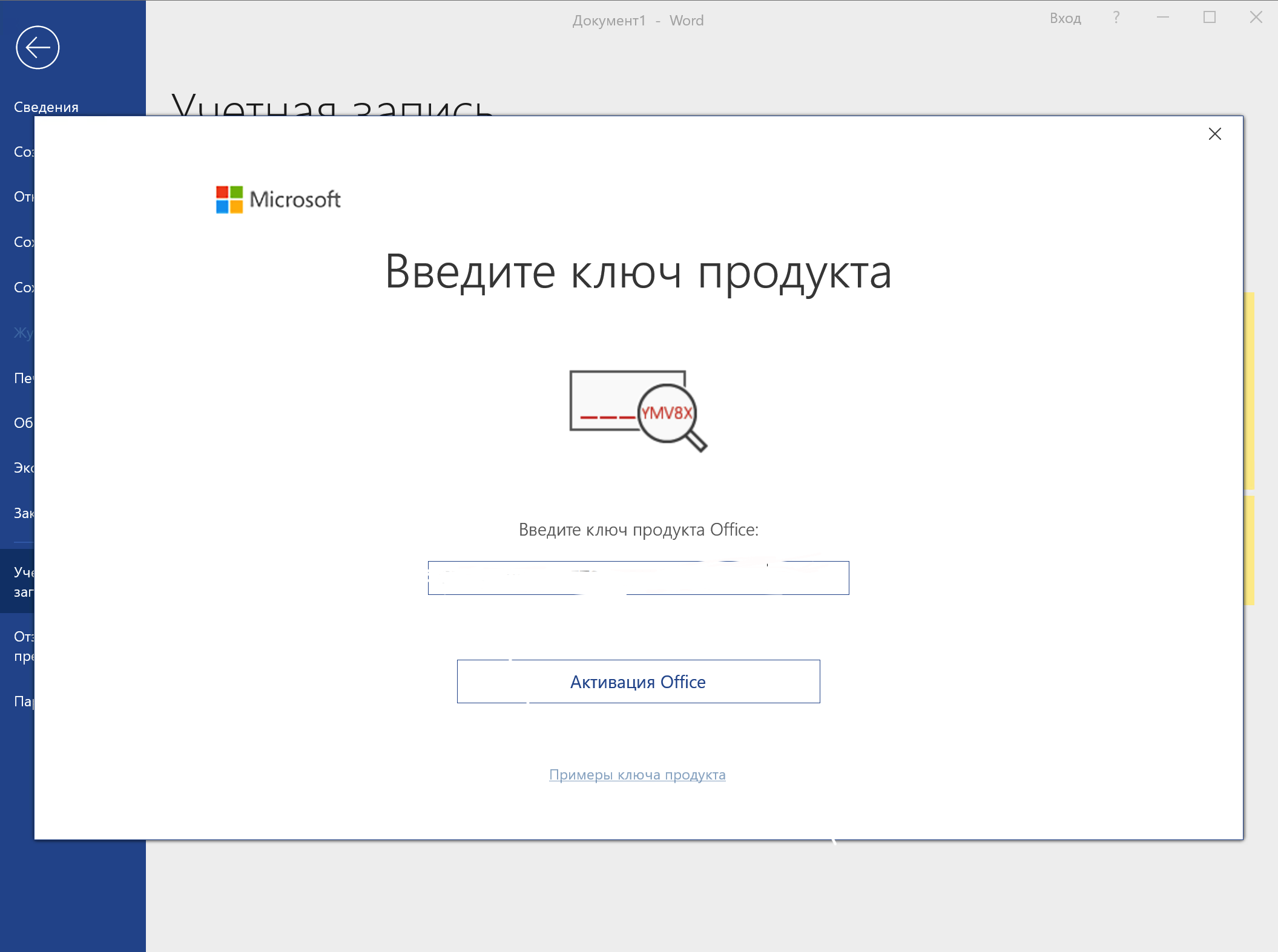Screen dimensions: 1278x952
Task: Close the Word window
Action: 1256,18
